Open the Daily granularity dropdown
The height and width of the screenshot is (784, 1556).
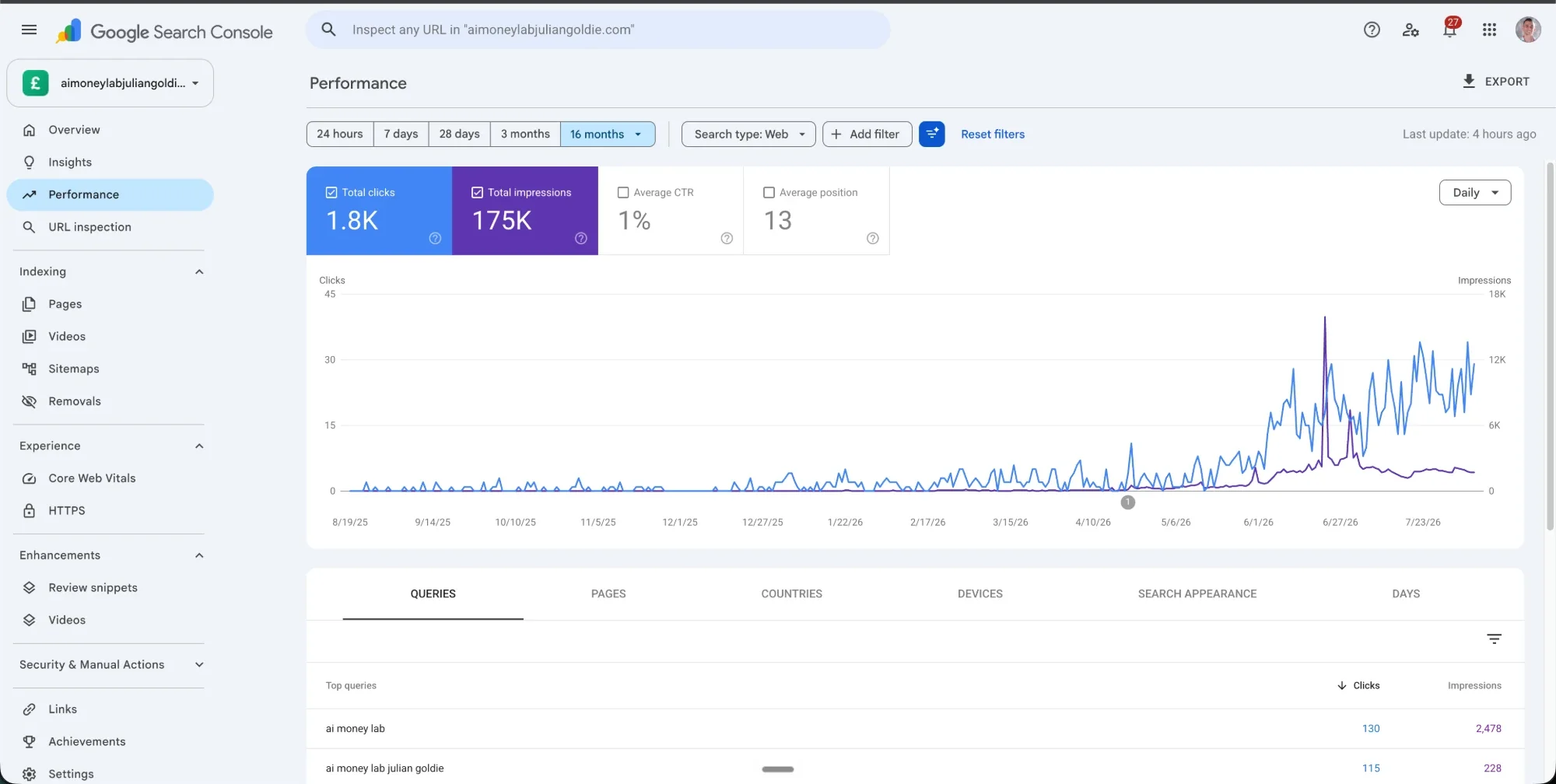pyautogui.click(x=1475, y=193)
